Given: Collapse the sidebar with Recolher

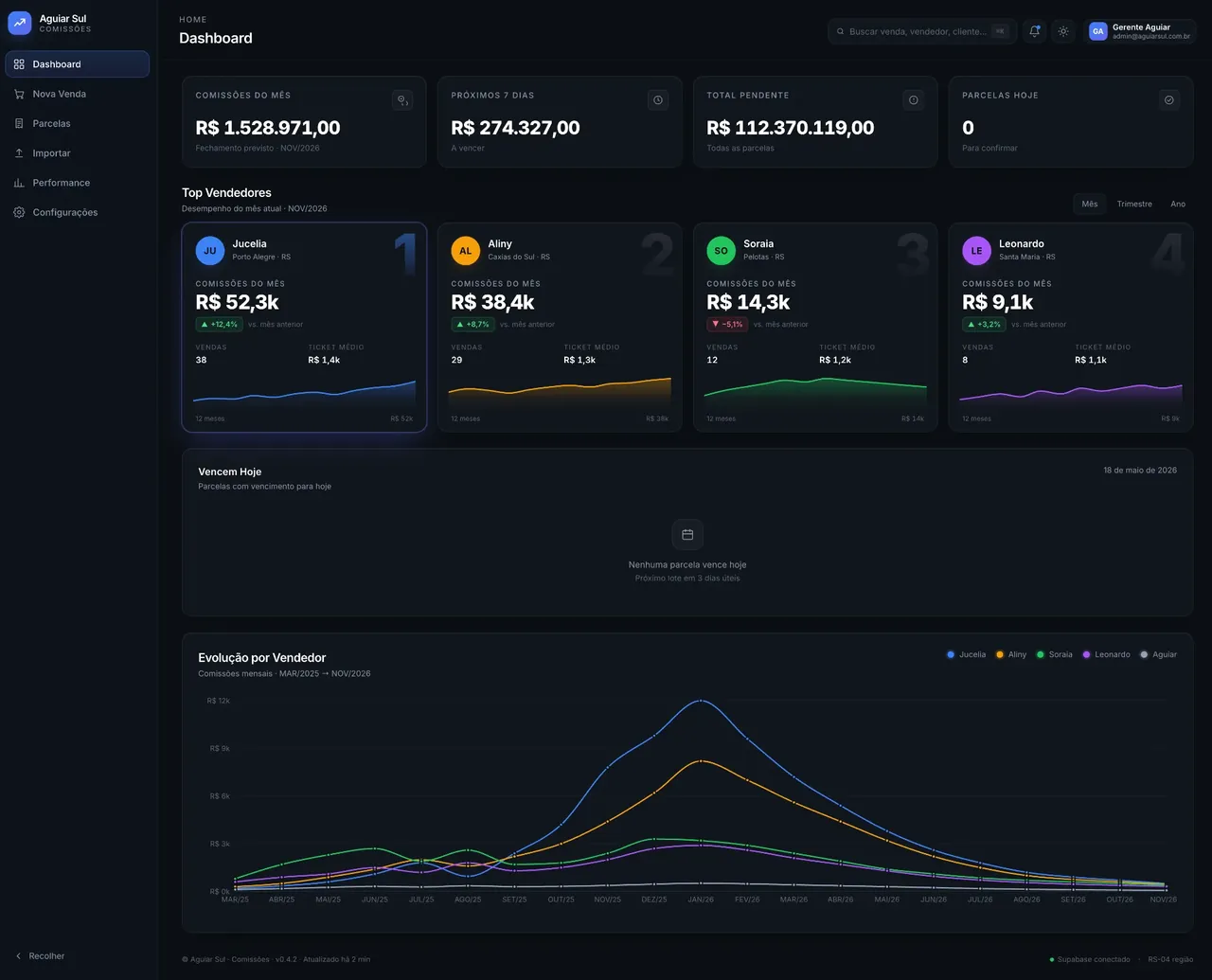Looking at the screenshot, I should pos(40,956).
